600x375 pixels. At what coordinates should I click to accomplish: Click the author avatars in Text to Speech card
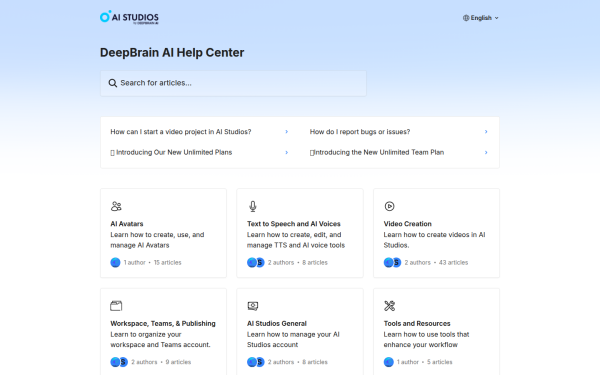click(256, 262)
